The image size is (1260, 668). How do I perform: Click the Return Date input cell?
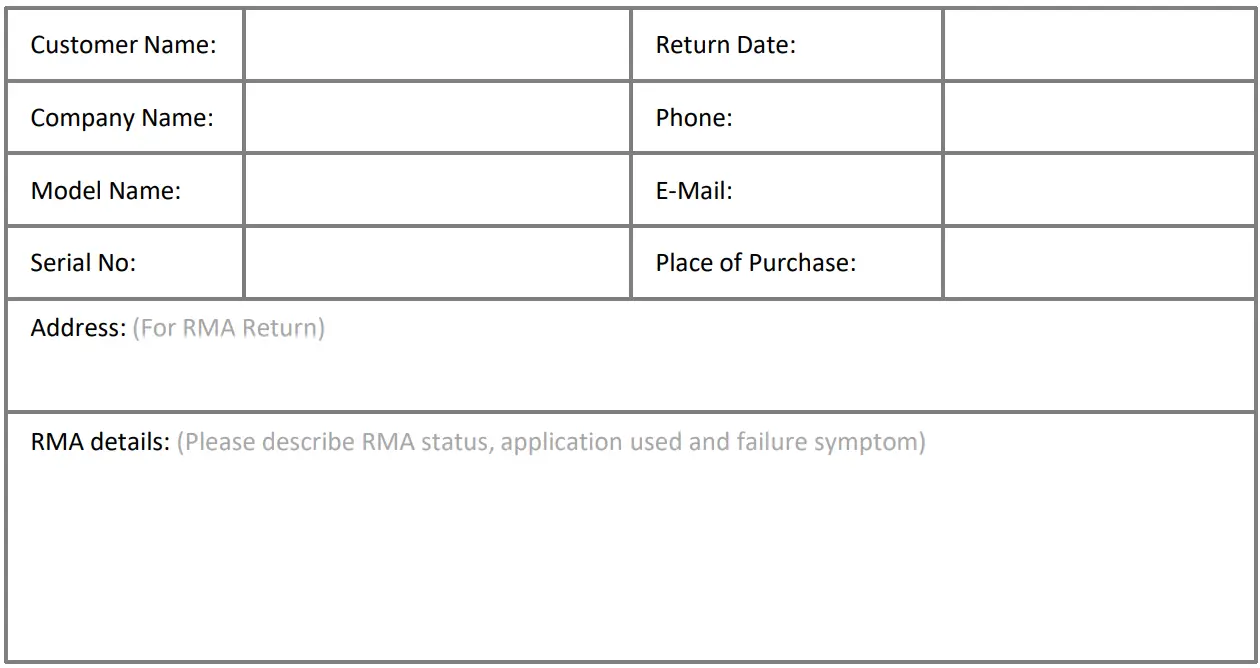coord(1098,45)
